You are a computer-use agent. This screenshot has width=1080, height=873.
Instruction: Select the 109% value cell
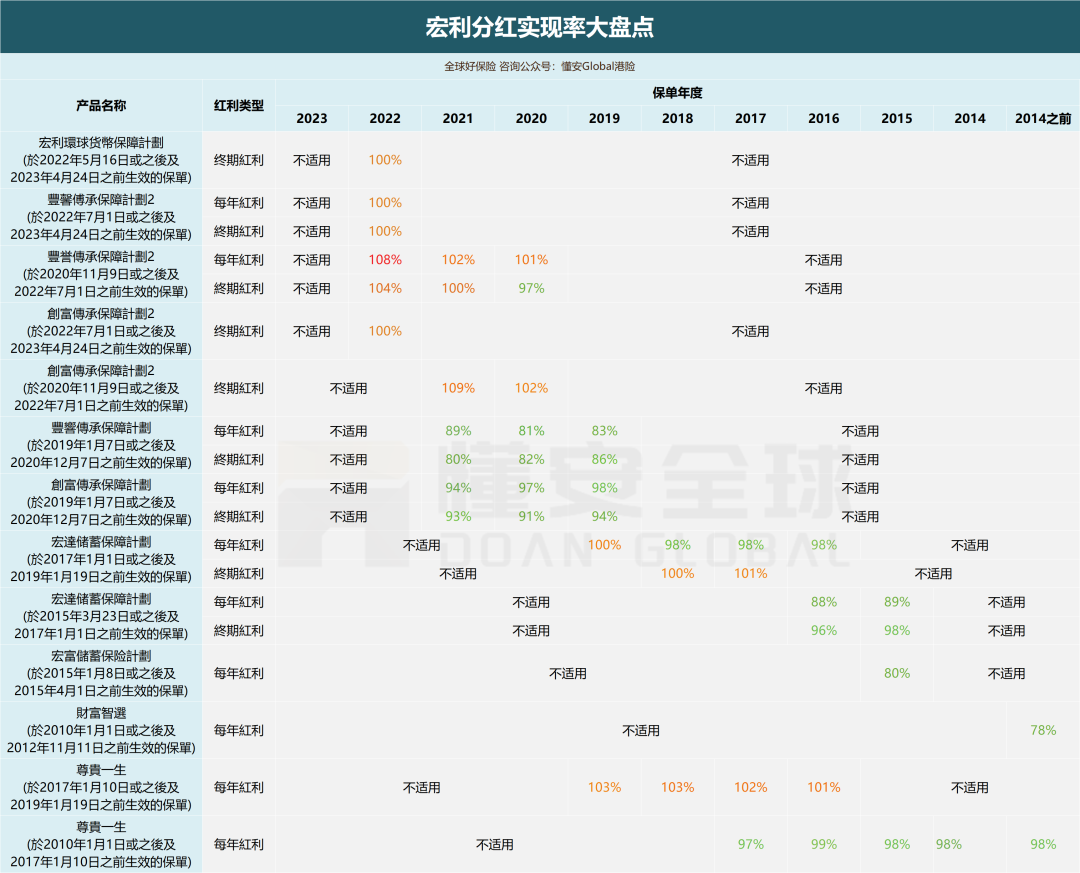458,388
